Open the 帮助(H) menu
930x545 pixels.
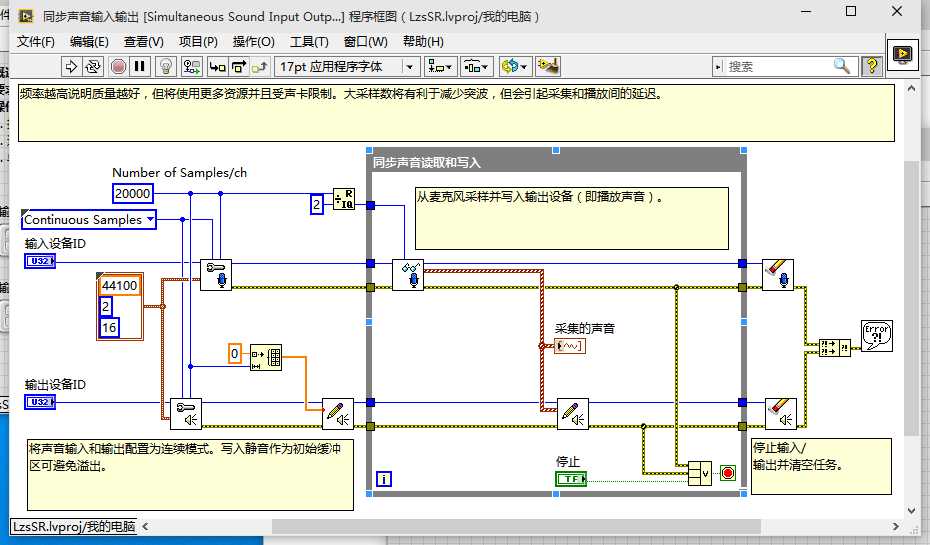click(423, 42)
